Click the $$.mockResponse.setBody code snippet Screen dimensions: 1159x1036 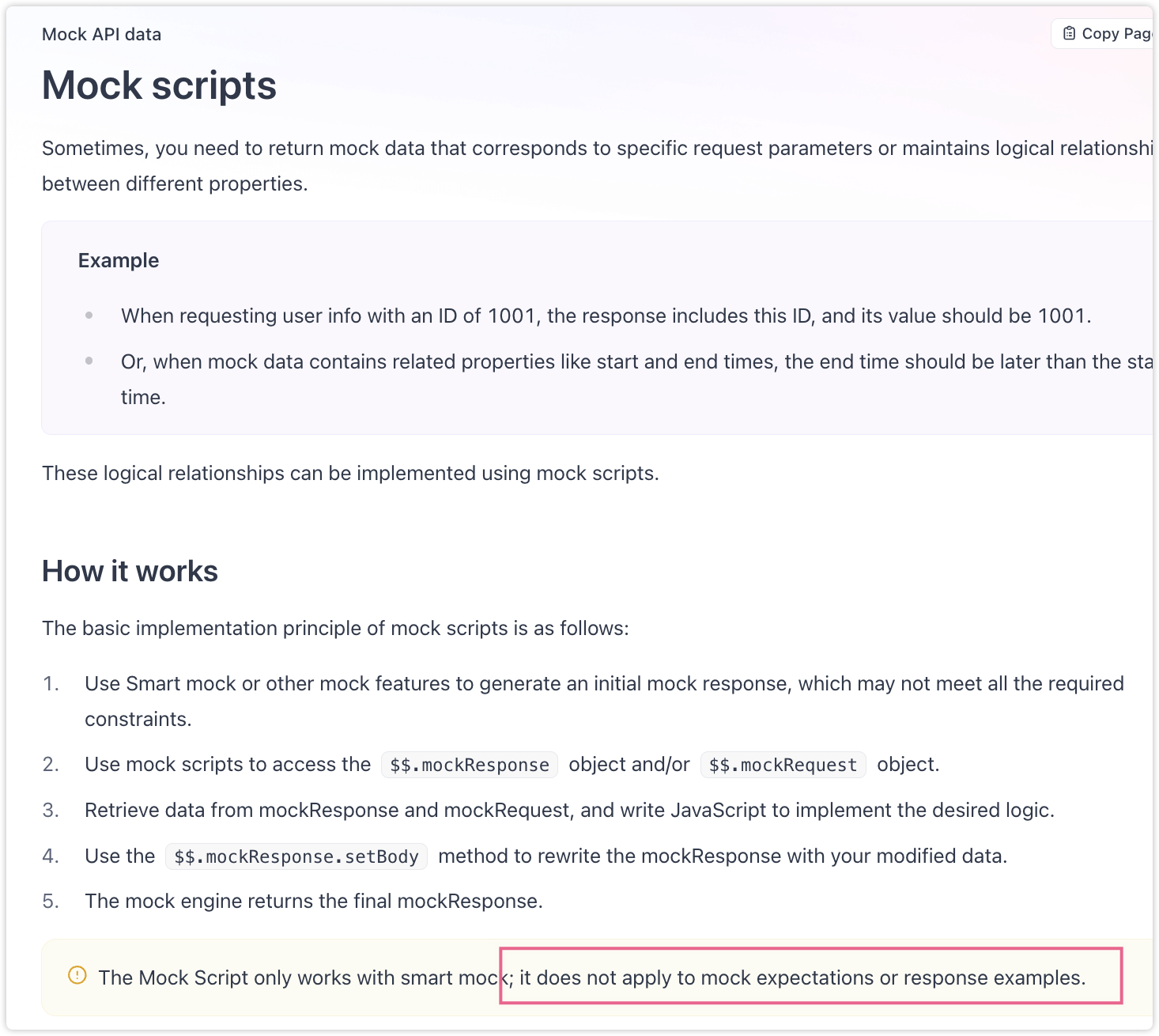(296, 856)
